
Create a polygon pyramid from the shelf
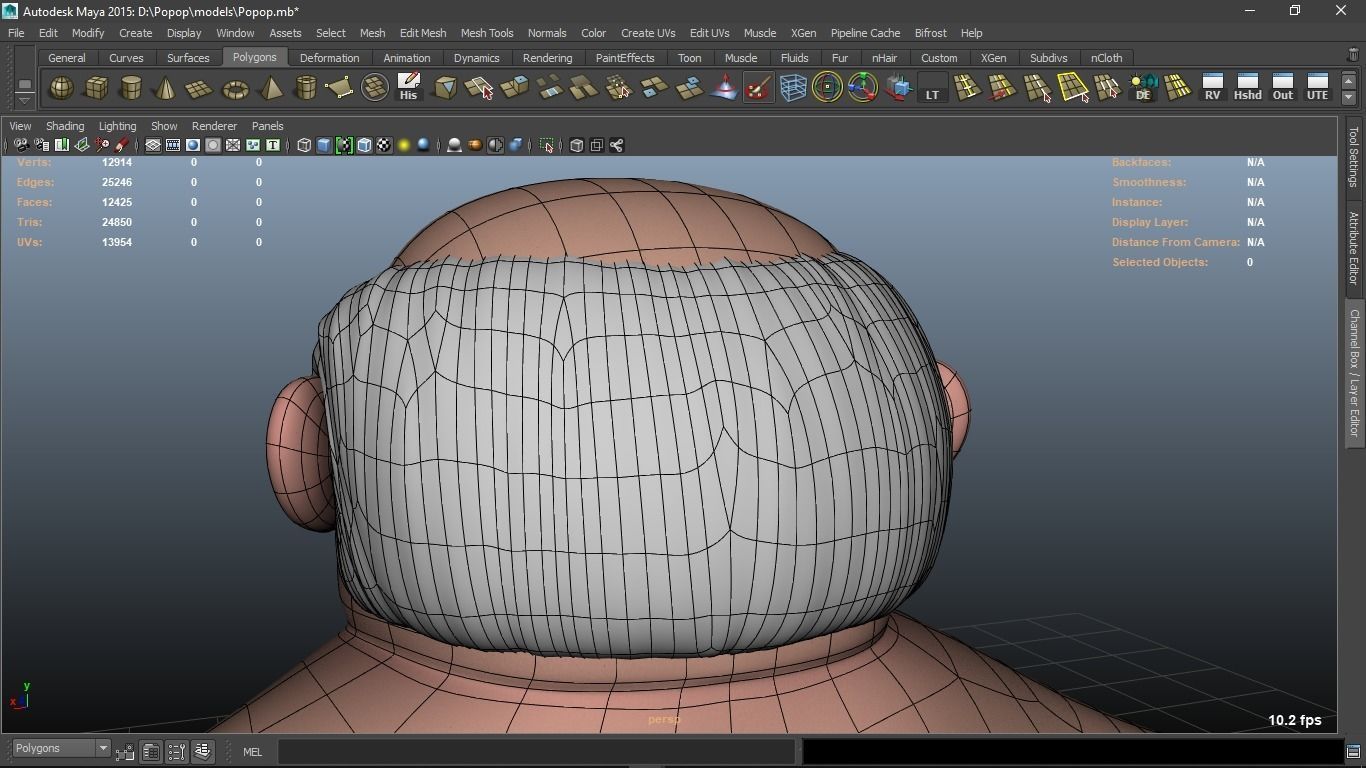tap(270, 88)
